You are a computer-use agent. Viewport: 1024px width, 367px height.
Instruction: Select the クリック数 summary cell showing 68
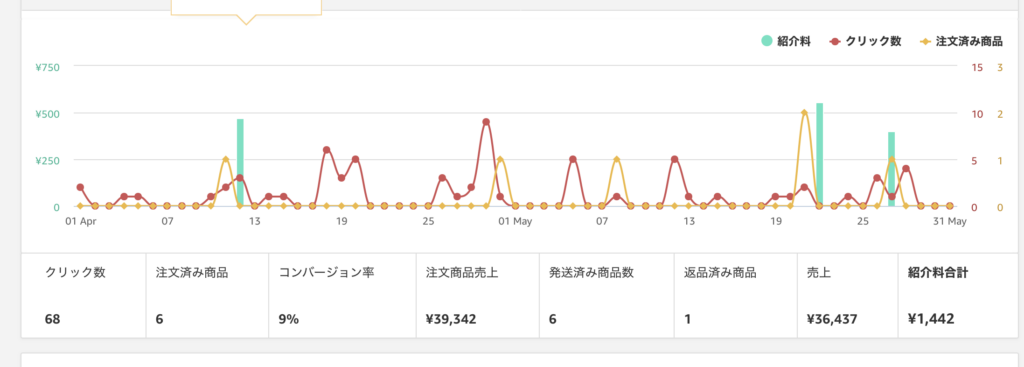click(x=84, y=295)
